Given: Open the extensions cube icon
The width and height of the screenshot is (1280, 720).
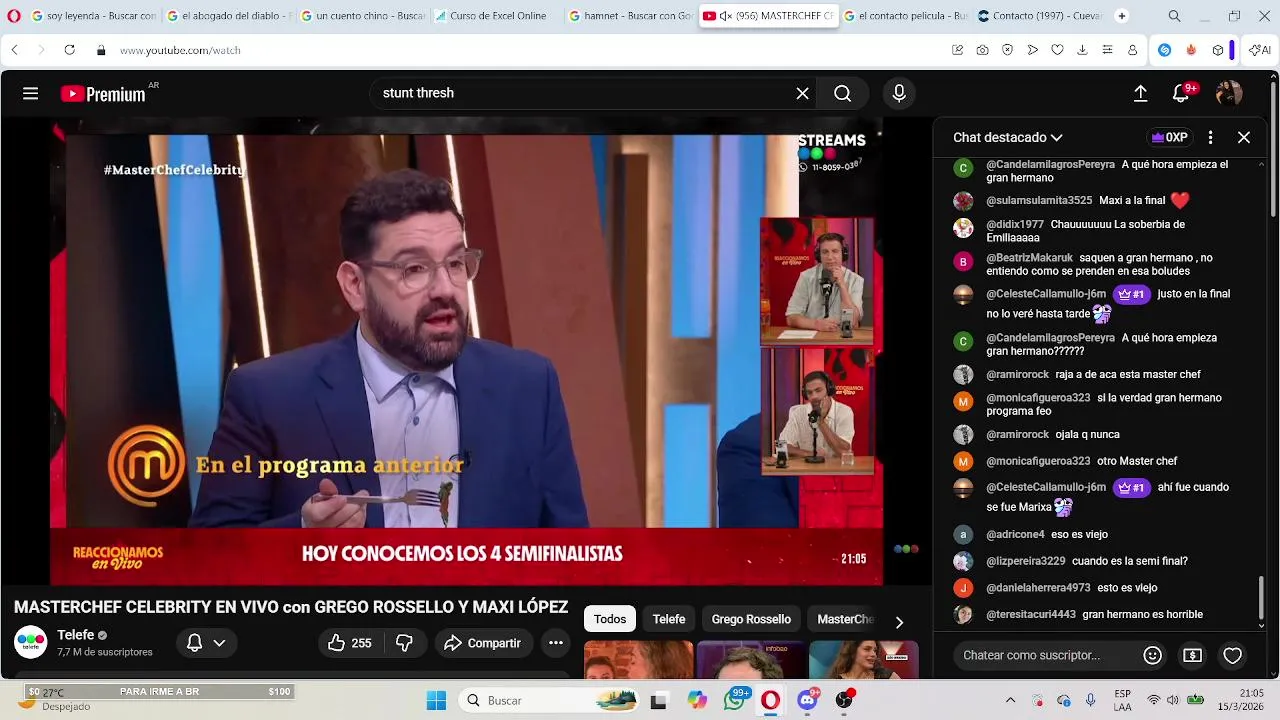Looking at the screenshot, I should (1217, 50).
